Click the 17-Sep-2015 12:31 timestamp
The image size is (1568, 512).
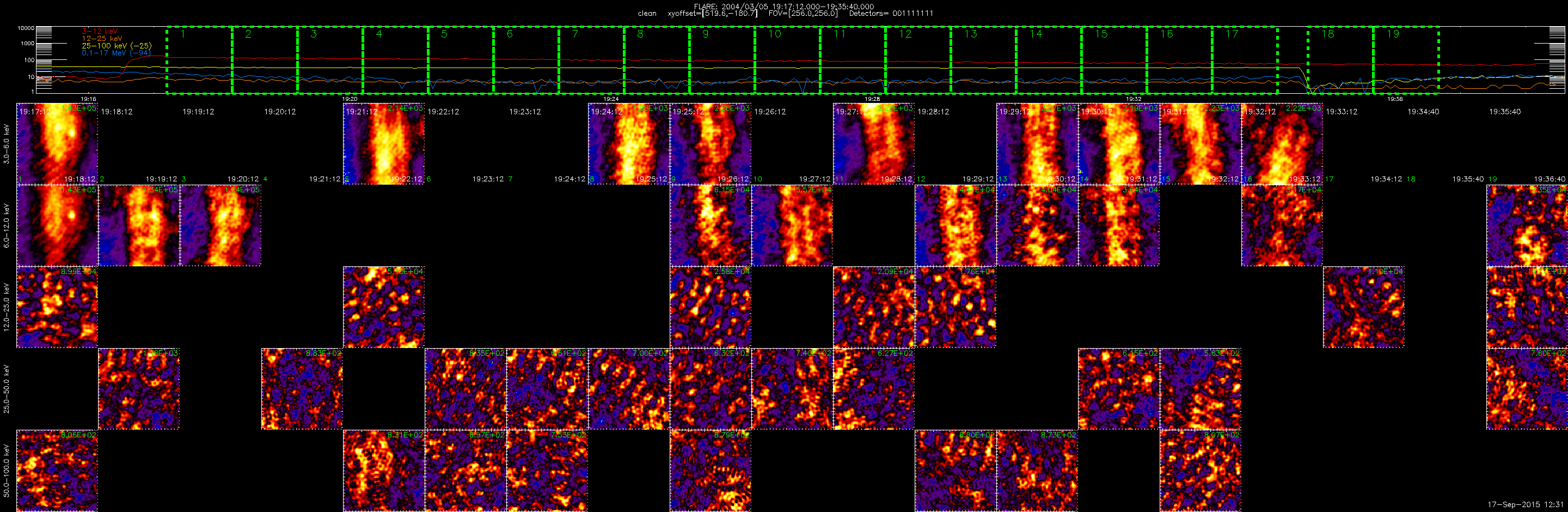pyautogui.click(x=1526, y=504)
